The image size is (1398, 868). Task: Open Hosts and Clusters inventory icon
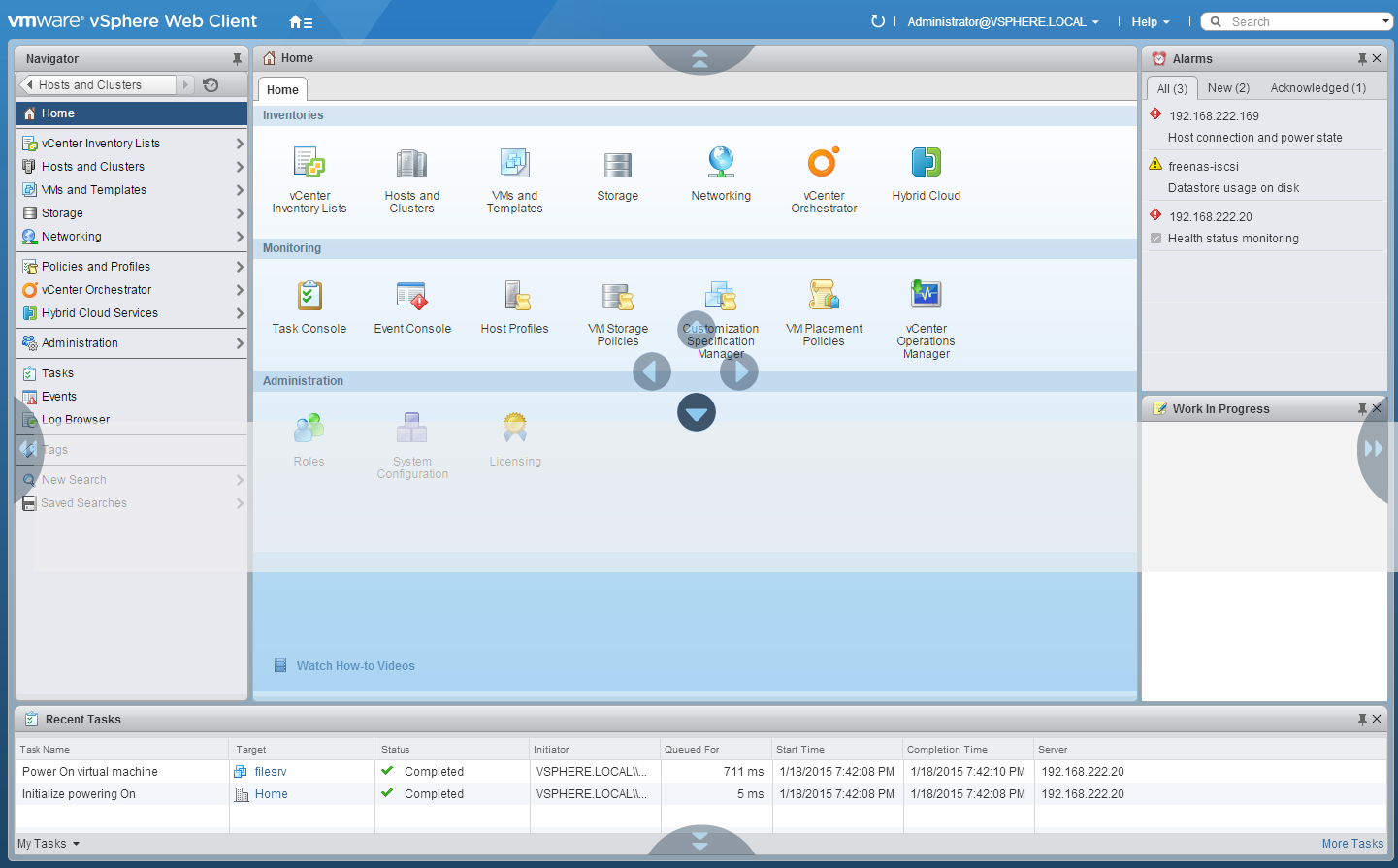click(411, 164)
